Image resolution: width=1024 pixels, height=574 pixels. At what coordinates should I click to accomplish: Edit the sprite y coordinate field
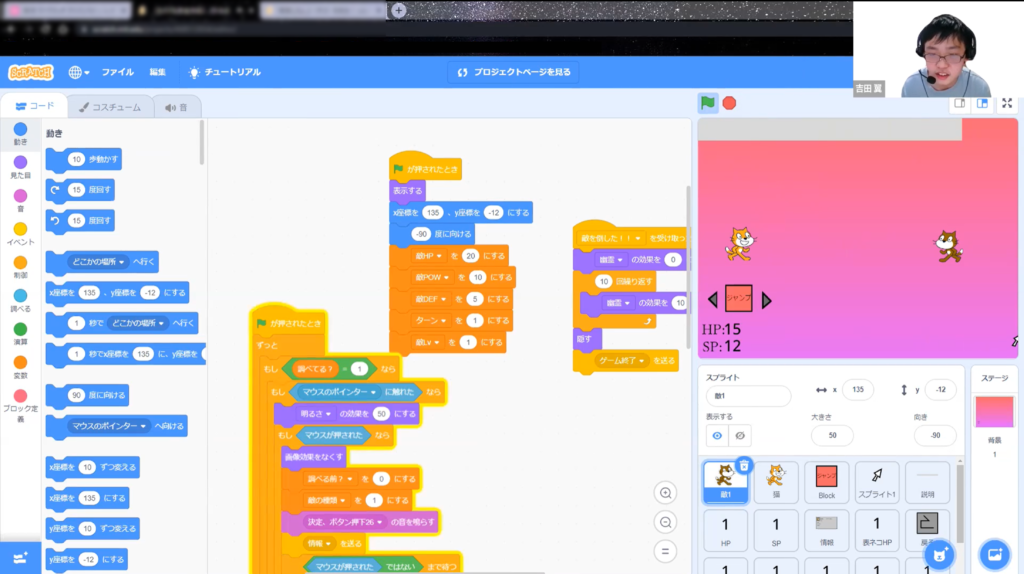pos(941,390)
